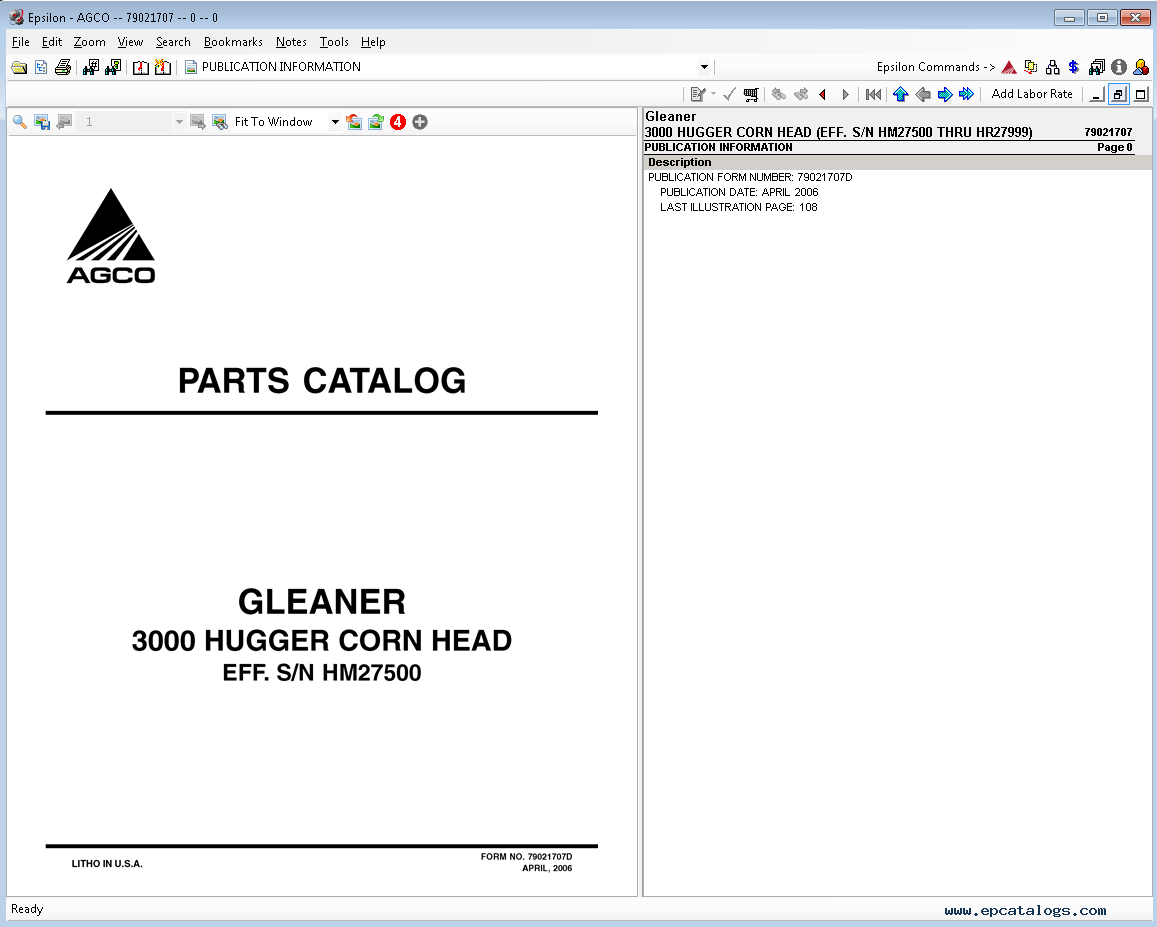
Task: Click the checkmark icon in the parts toolbar
Action: (730, 94)
